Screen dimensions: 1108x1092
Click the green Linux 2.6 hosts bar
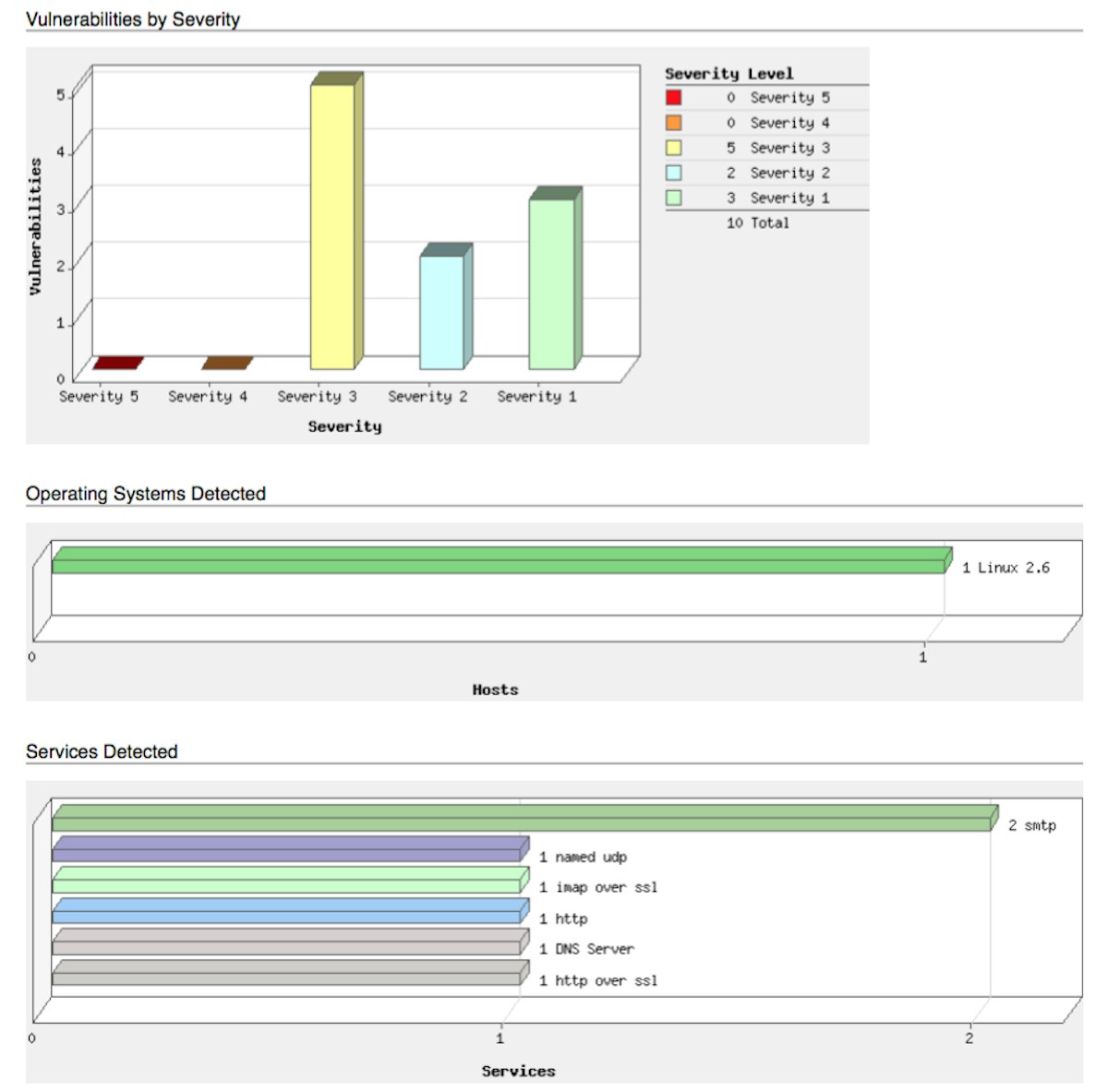[501, 560]
